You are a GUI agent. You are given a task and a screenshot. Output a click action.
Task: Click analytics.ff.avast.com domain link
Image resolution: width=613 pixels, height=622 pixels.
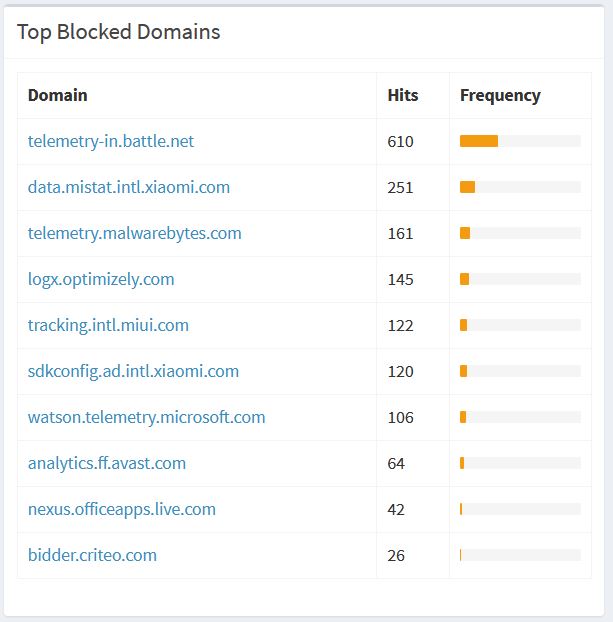(107, 463)
